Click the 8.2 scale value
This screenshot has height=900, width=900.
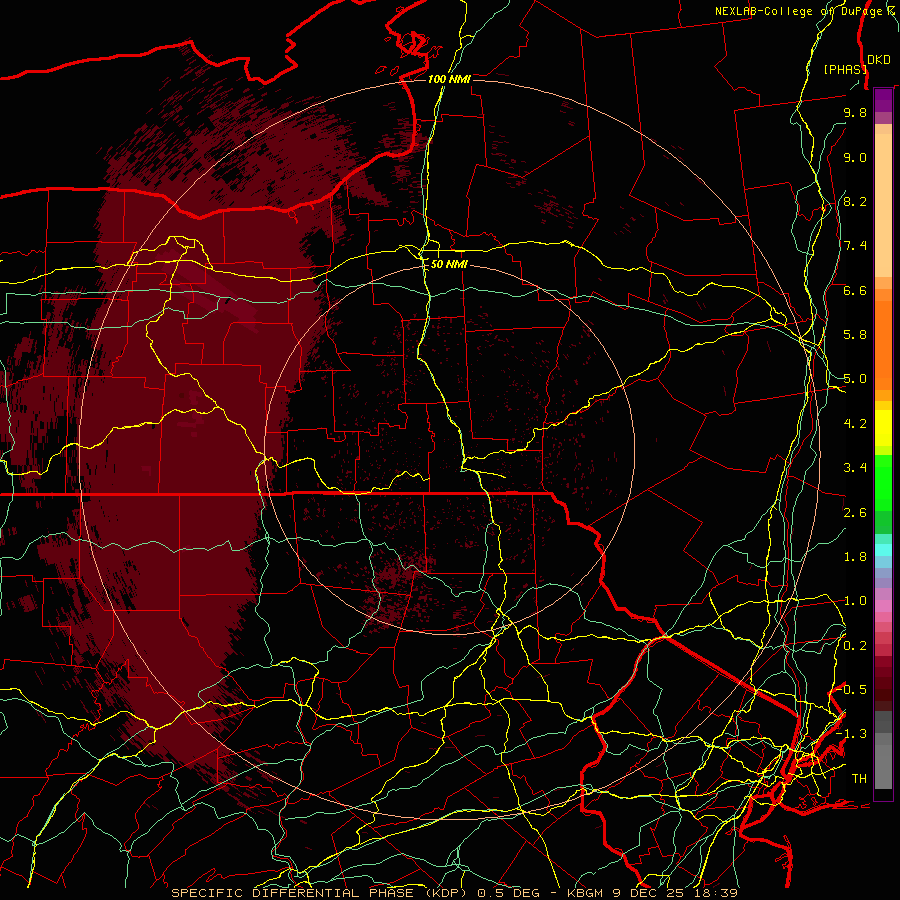click(x=855, y=201)
